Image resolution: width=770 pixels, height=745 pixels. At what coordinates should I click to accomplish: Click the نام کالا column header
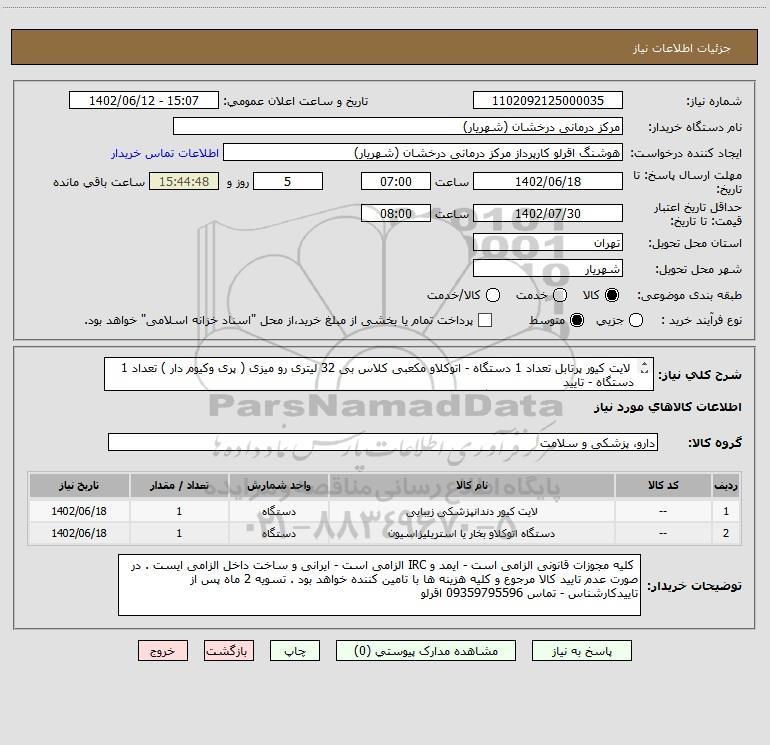(471, 485)
